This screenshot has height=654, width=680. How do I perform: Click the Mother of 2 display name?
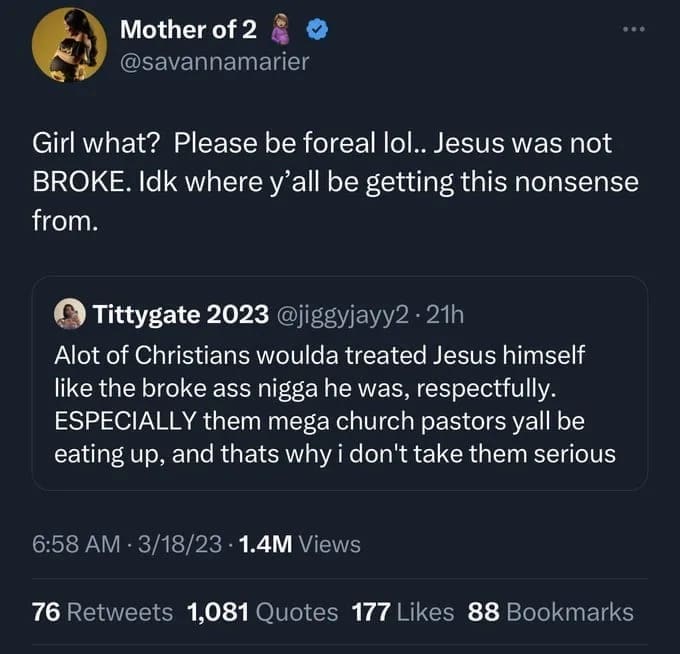click(187, 30)
